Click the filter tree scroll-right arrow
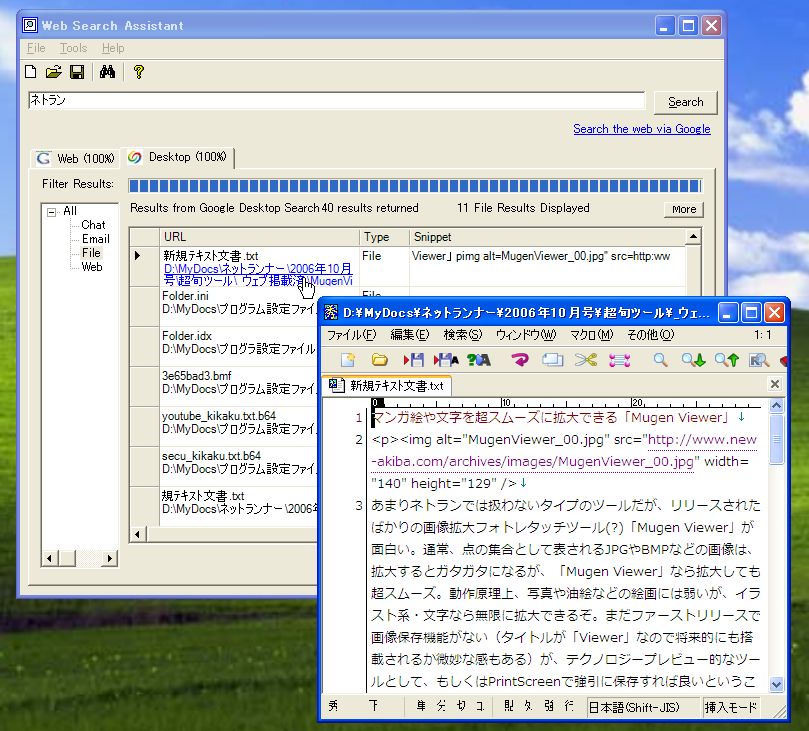 tap(109, 558)
